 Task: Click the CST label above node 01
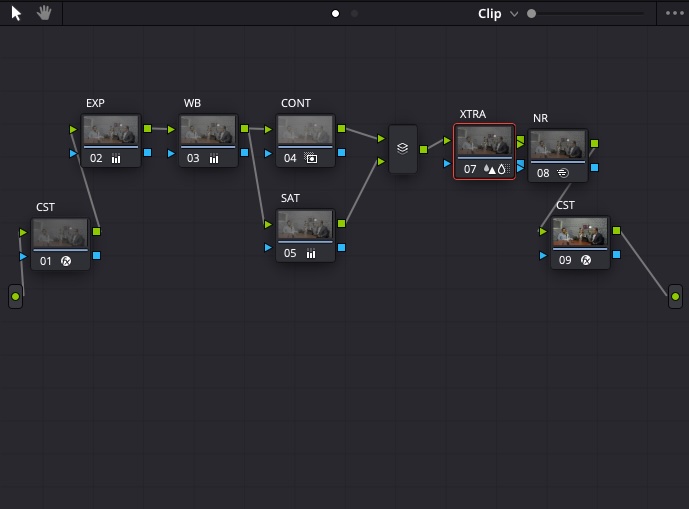tap(45, 207)
